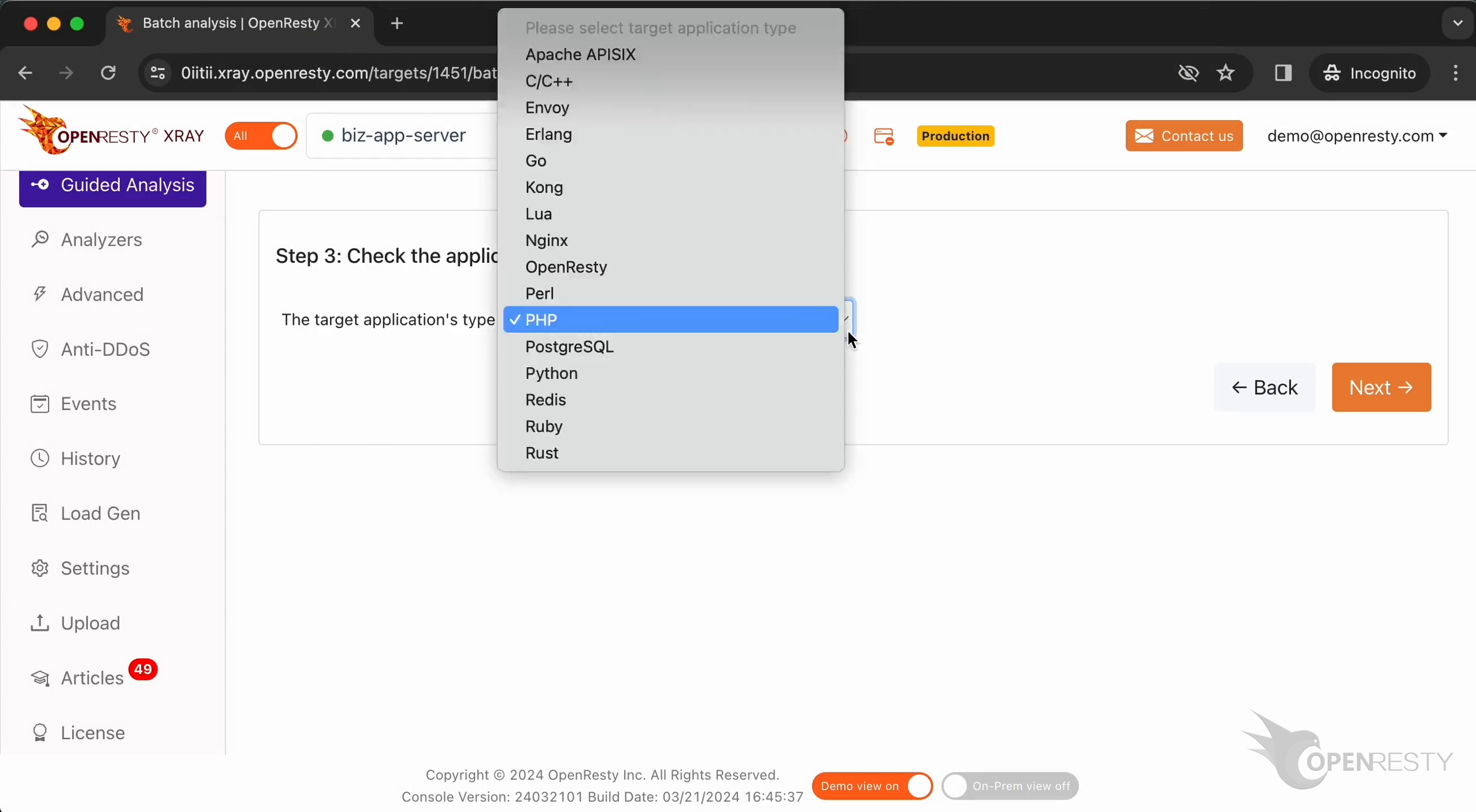Screen dimensions: 1476x812
Task: Click the OpenResty XRay logo
Action: [x=111, y=131]
